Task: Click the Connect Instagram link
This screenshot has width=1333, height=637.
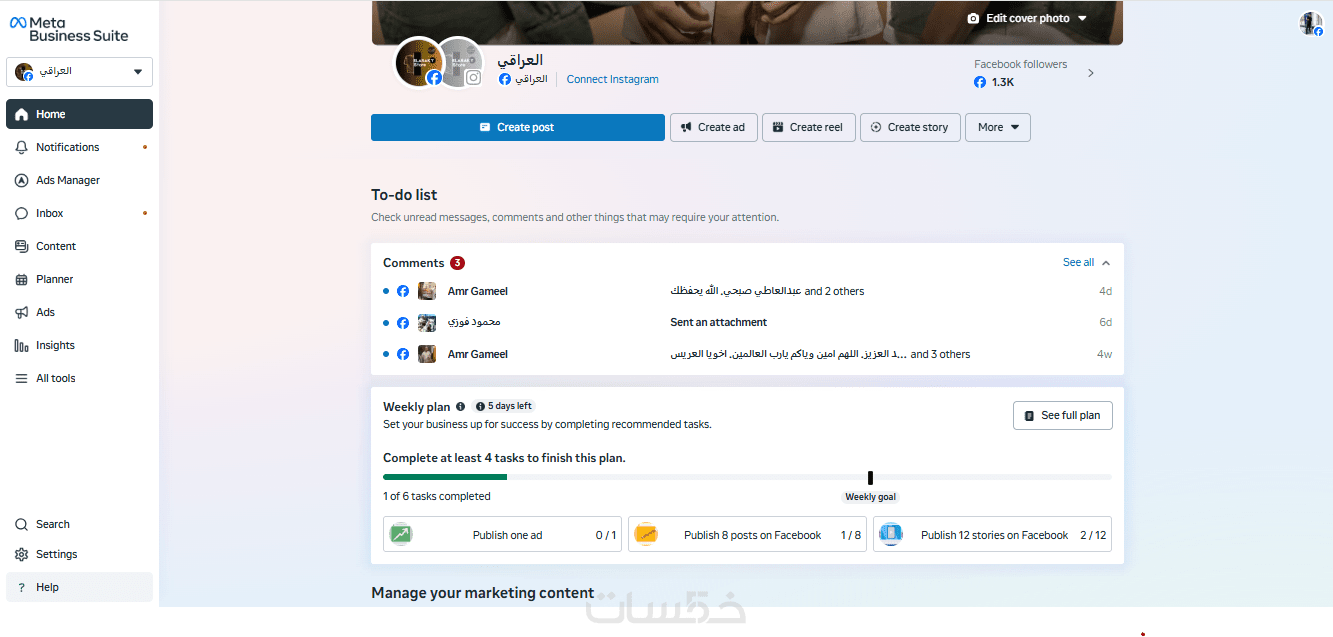Action: coord(612,79)
